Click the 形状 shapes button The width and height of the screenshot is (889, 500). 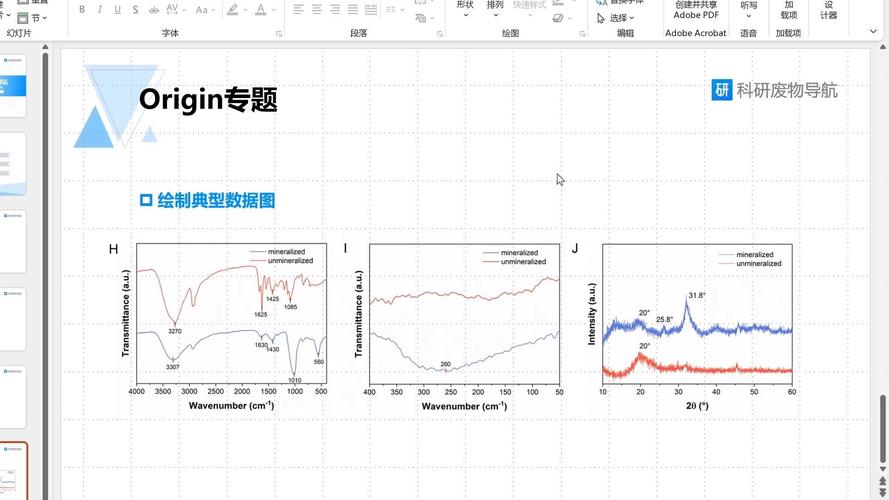tap(465, 6)
